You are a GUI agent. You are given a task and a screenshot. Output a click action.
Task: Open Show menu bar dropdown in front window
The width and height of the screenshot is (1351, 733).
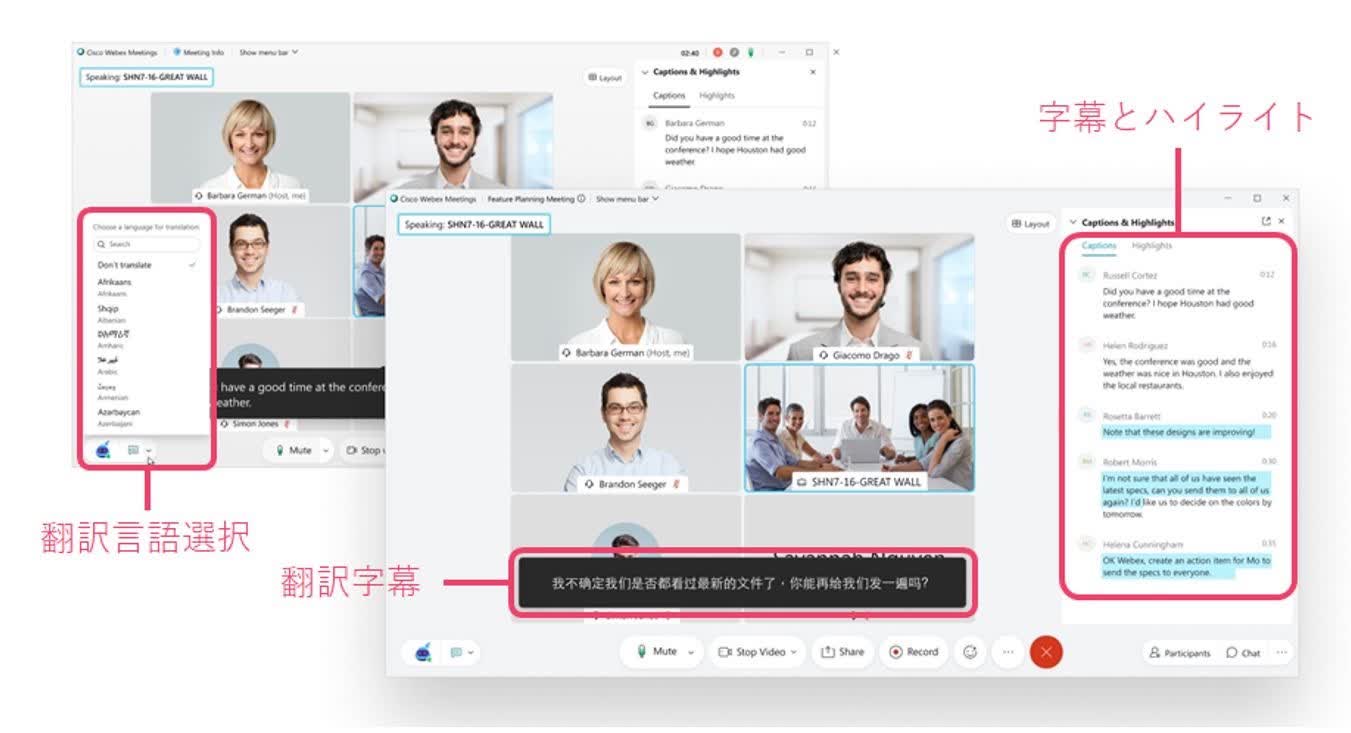tap(627, 199)
